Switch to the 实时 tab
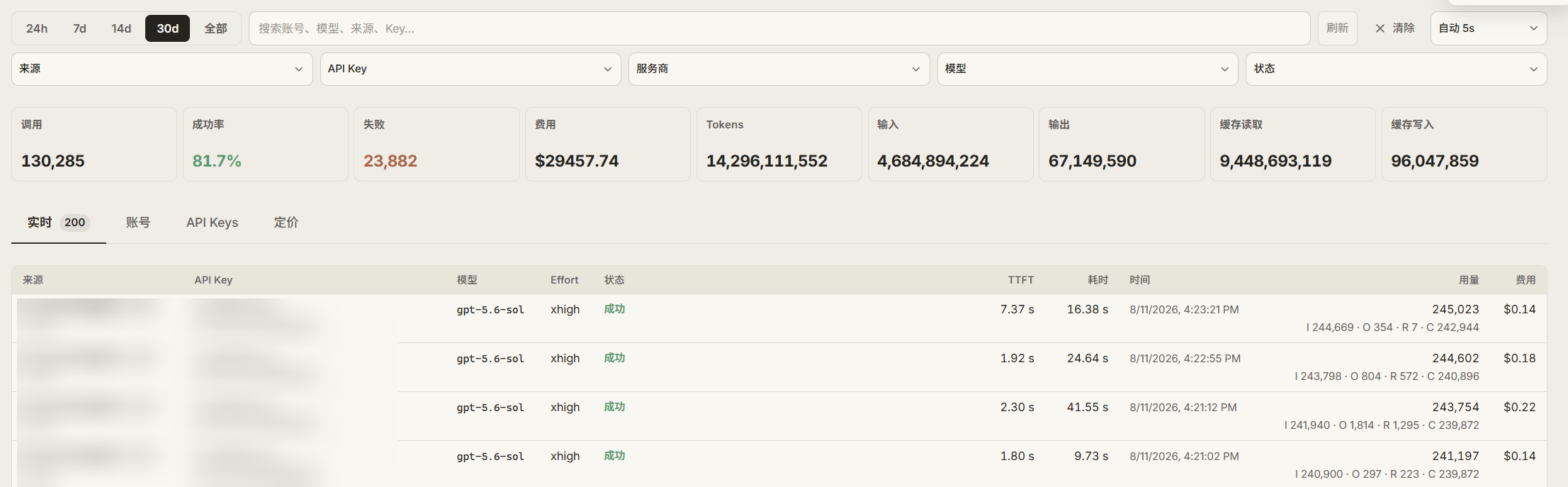 [59, 223]
